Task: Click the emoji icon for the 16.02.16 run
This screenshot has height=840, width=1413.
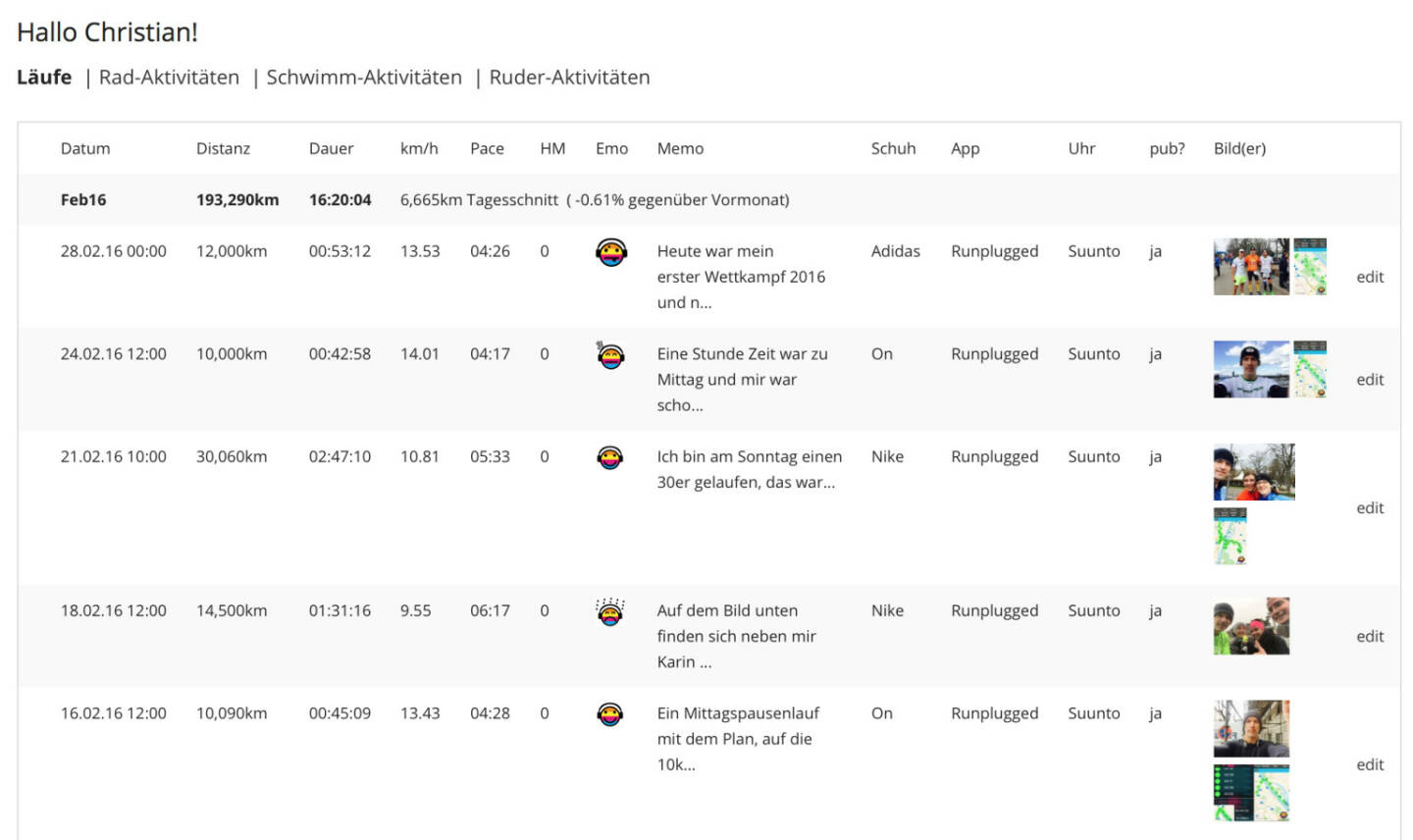Action: [610, 714]
